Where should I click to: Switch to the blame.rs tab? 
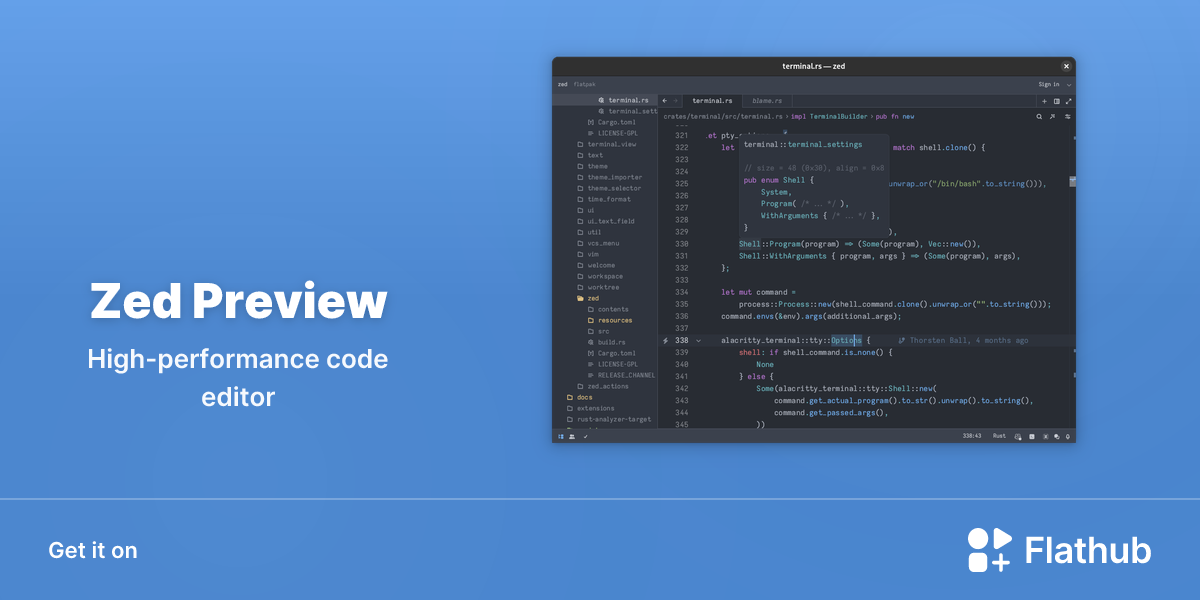pos(768,101)
